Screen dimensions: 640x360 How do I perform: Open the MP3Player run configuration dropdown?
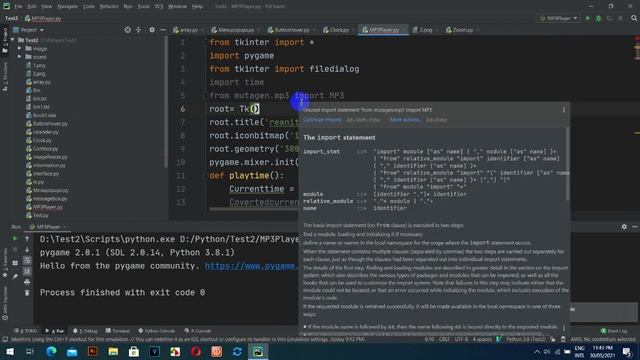click(558, 18)
